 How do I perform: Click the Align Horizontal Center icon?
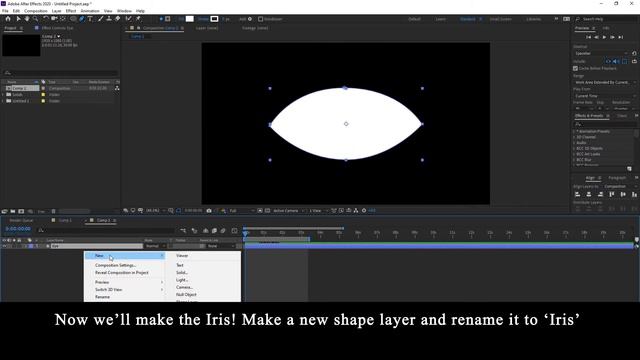pyautogui.click(x=589, y=194)
